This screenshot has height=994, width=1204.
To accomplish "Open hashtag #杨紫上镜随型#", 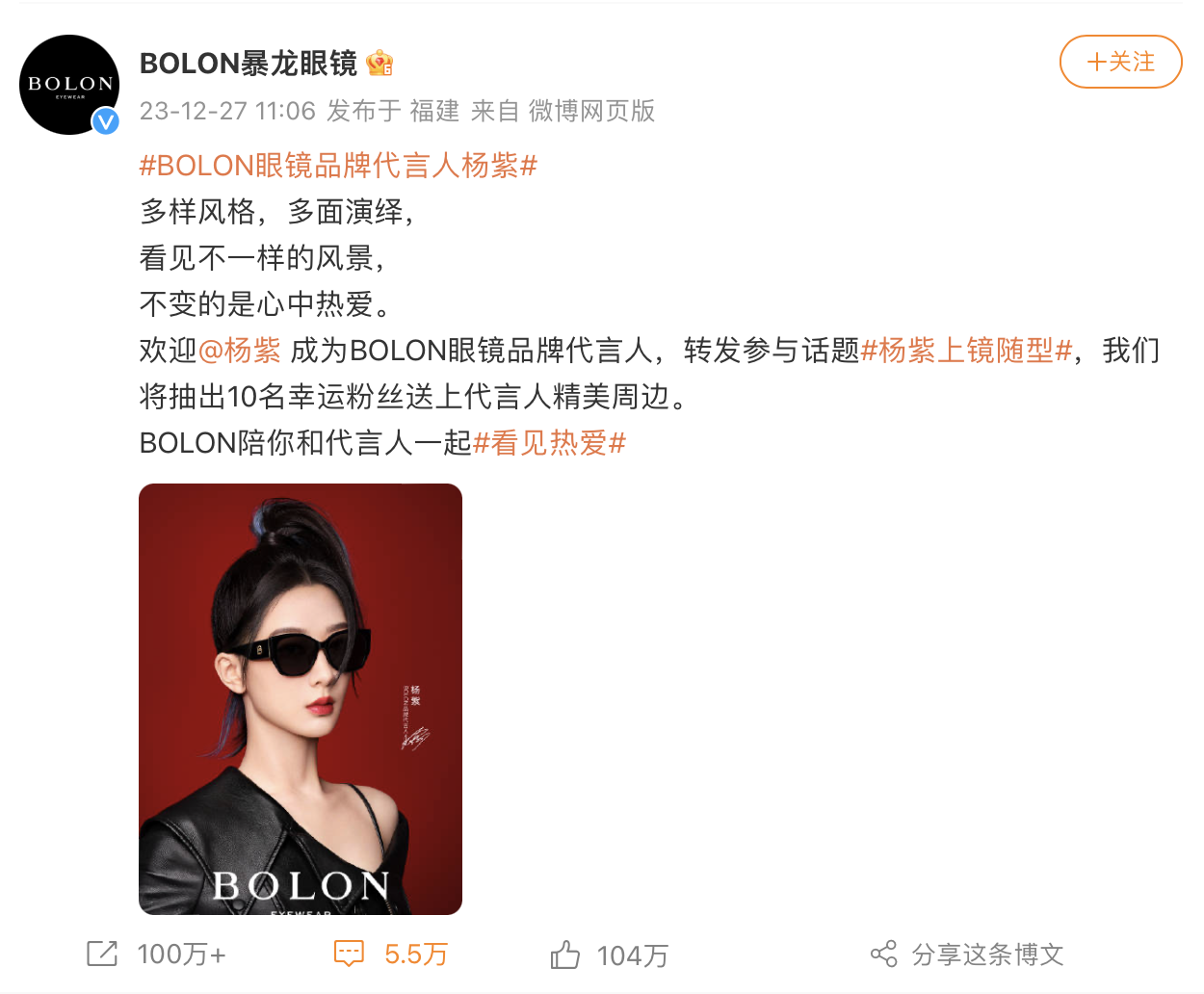I will point(966,351).
